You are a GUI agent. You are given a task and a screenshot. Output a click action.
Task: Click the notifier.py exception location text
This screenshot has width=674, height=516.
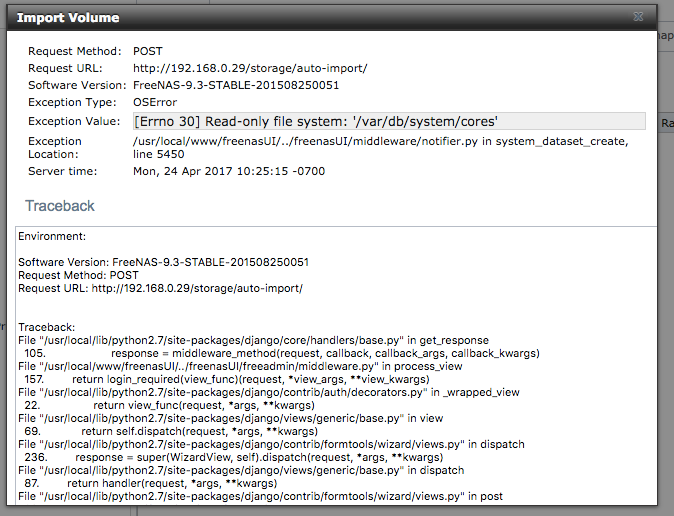[380, 141]
